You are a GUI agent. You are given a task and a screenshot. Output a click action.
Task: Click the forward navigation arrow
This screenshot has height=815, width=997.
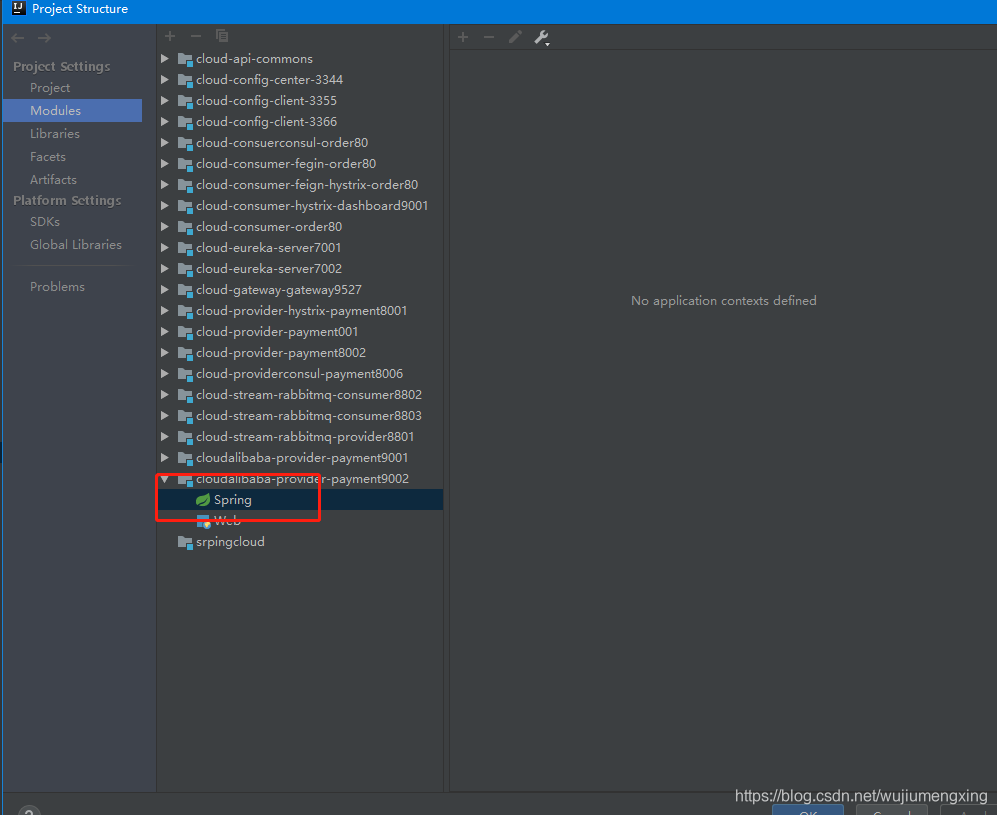43,37
